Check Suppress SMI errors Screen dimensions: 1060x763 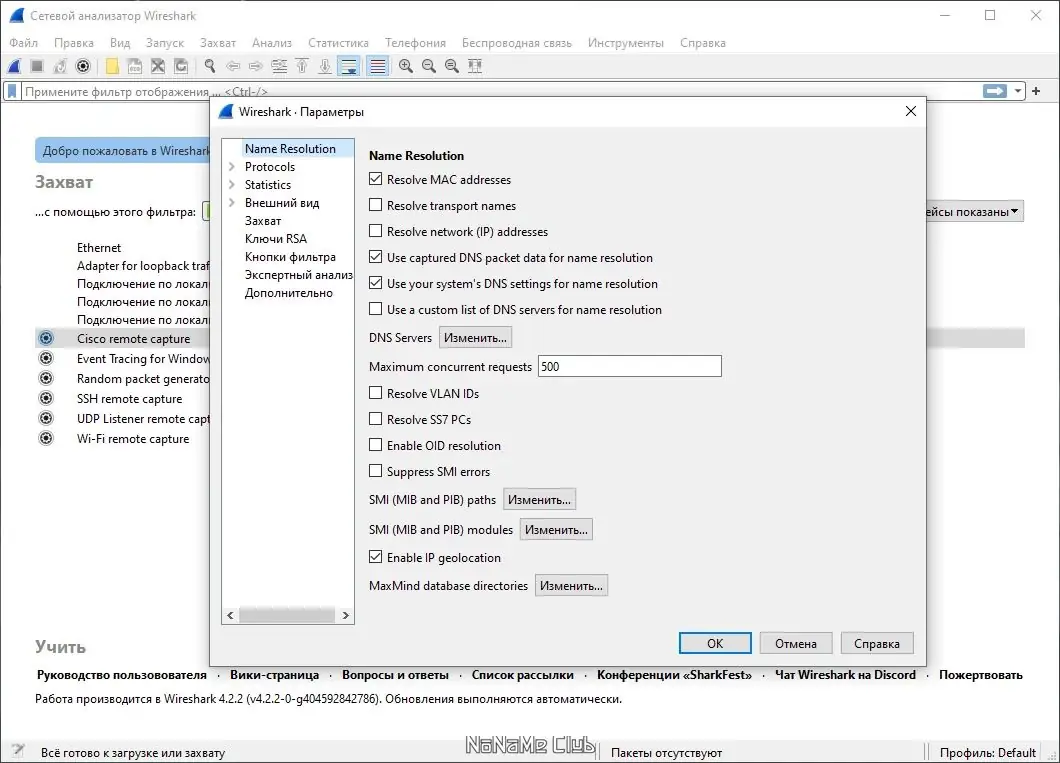(376, 471)
